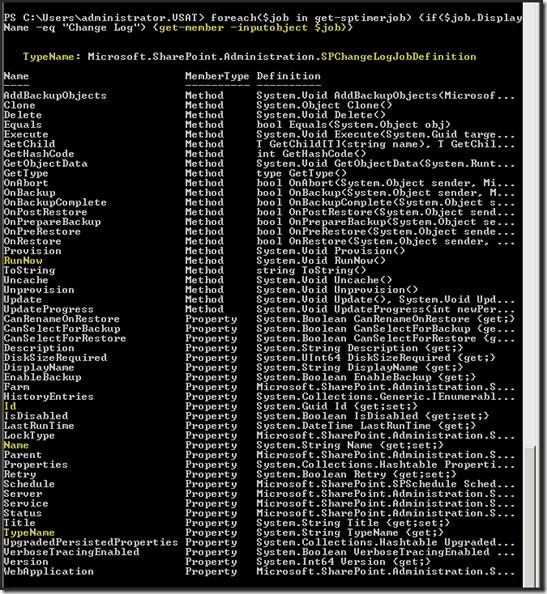Click the VerboseTracingEnabled property name
547x594 pixels.
point(71,552)
